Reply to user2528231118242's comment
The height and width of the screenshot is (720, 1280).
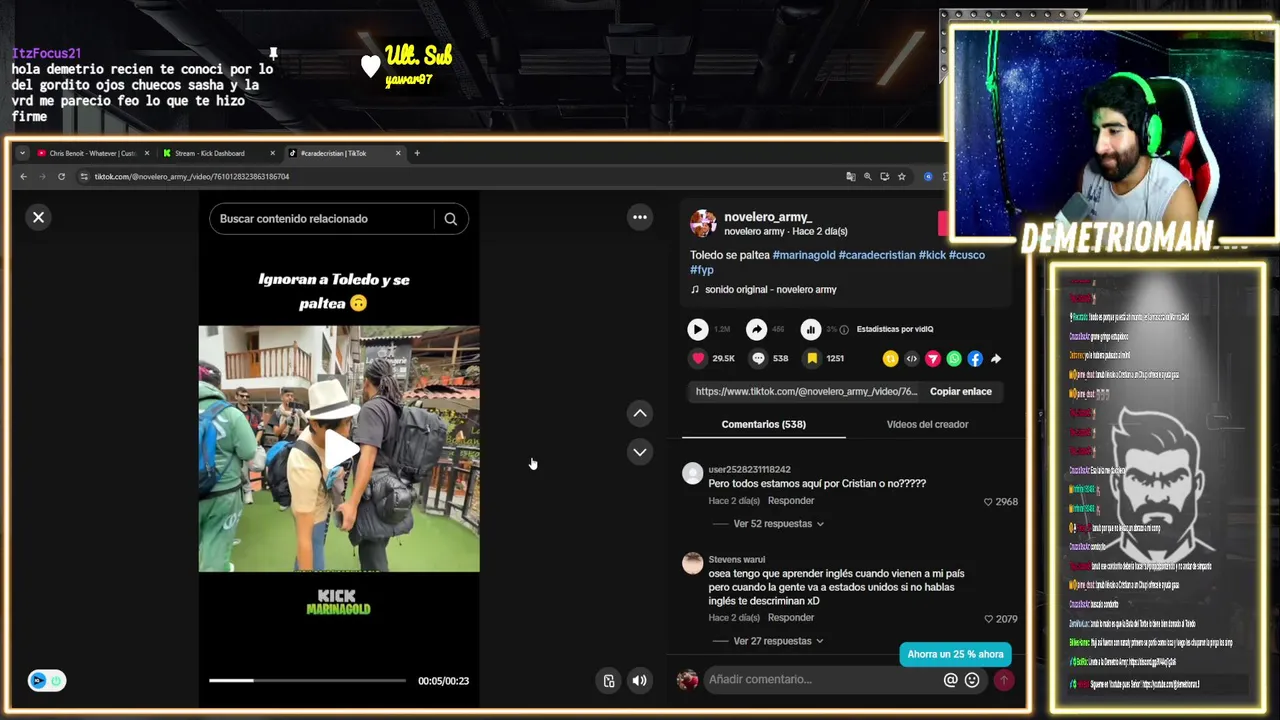click(x=791, y=501)
